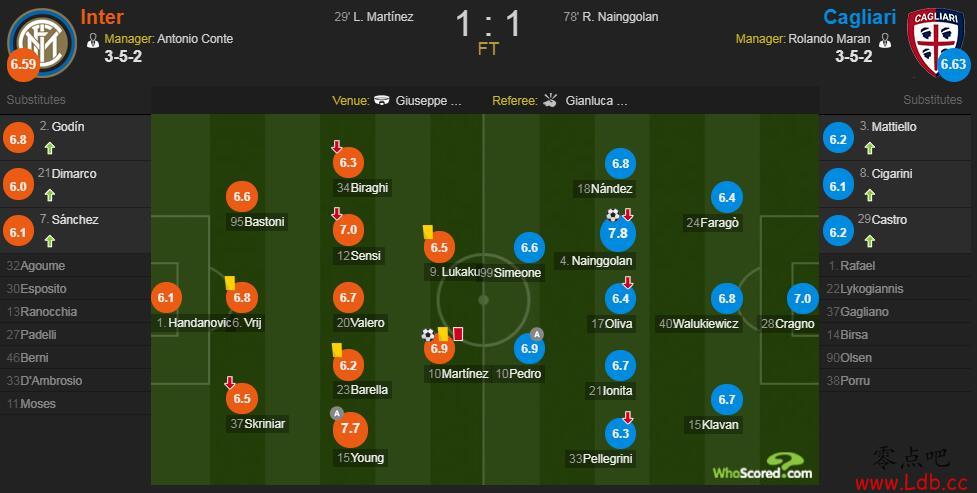Click the L. Martínez goal entry
977x493 pixels.
pyautogui.click(x=374, y=17)
